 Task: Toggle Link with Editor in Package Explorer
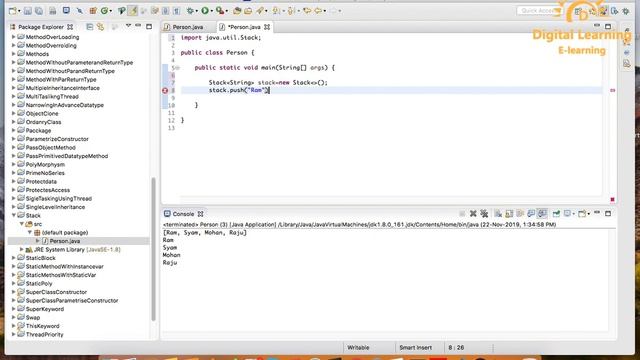coord(100,27)
